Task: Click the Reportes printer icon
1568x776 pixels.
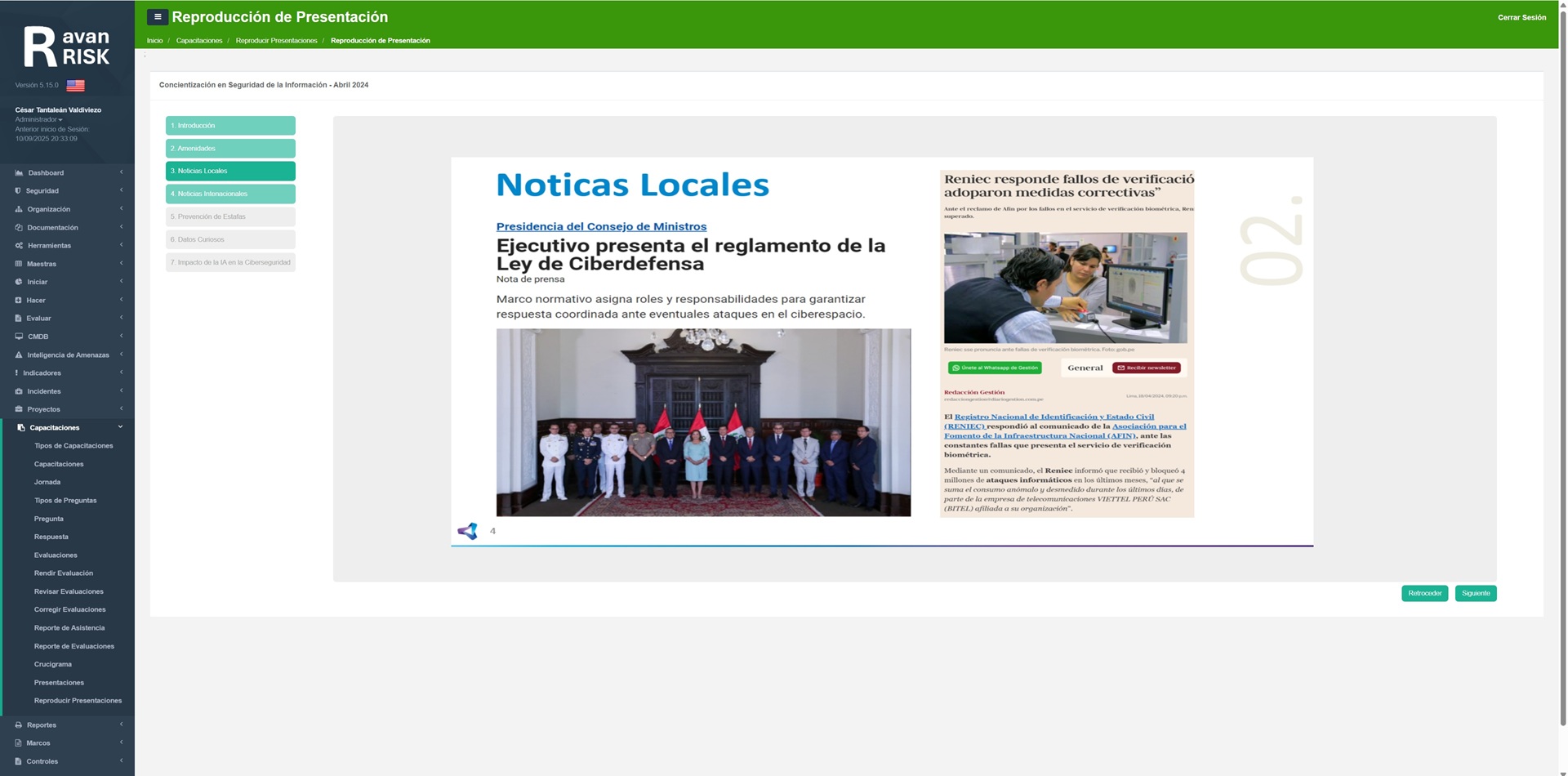Action: 19,725
